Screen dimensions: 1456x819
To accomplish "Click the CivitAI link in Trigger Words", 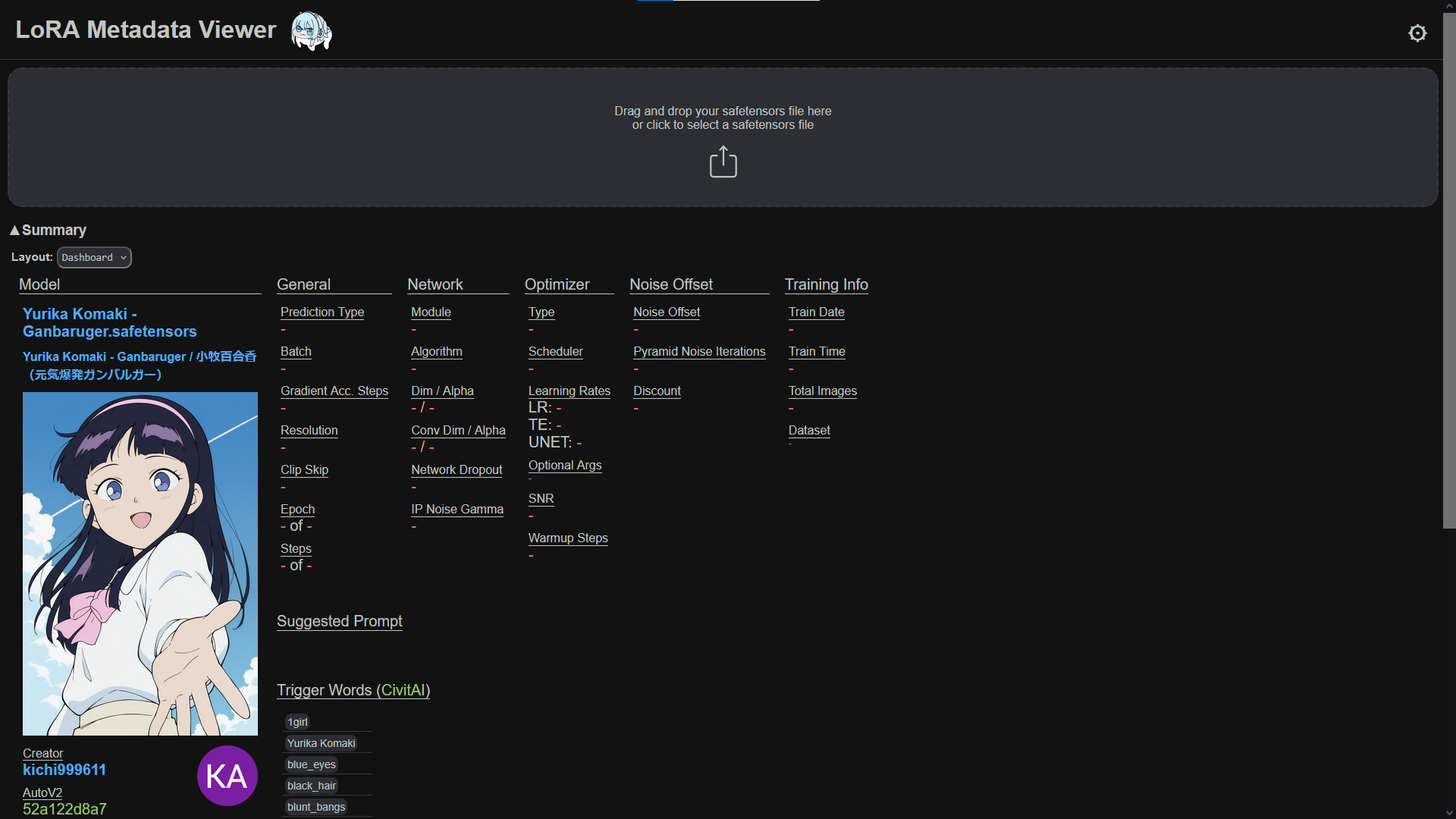I will click(x=403, y=690).
